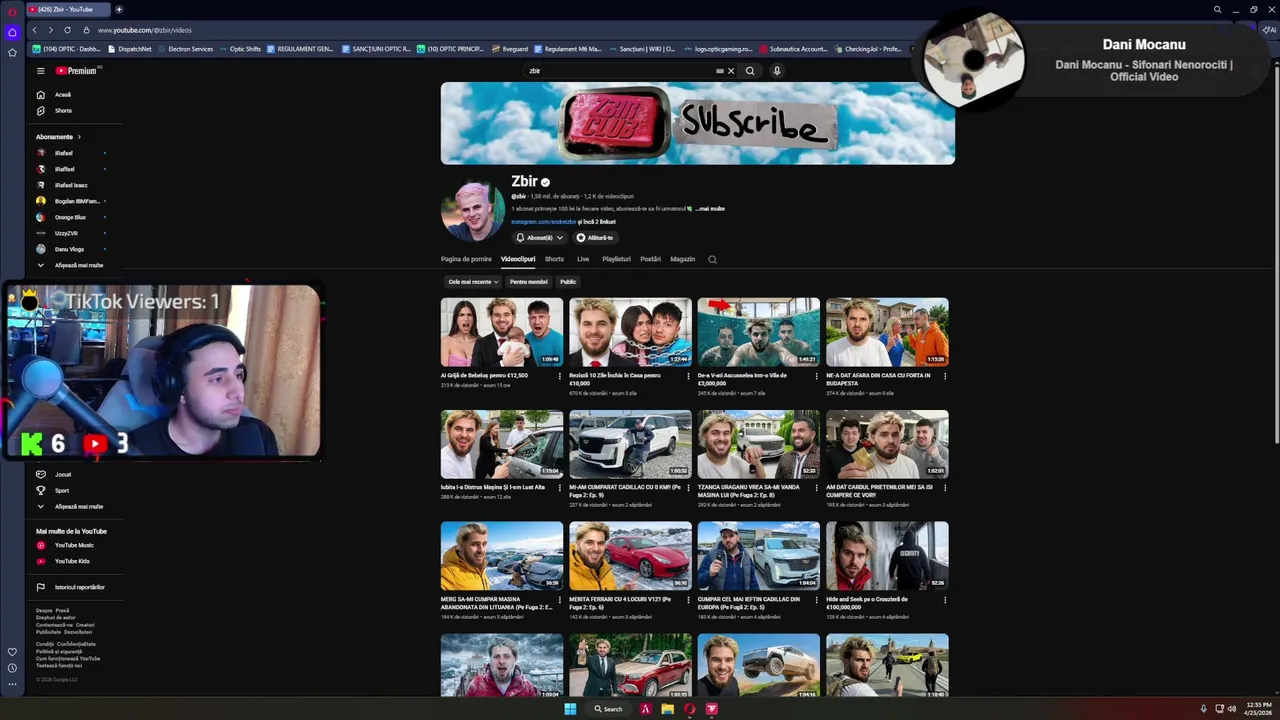Image resolution: width=1280 pixels, height=720 pixels.
Task: Expand the Abonamente section chevron
Action: [x=79, y=137]
